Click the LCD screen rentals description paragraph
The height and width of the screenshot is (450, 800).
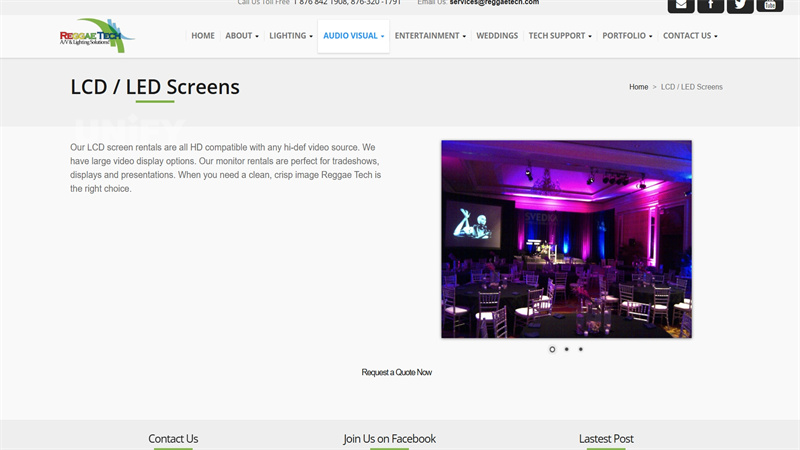pyautogui.click(x=226, y=168)
